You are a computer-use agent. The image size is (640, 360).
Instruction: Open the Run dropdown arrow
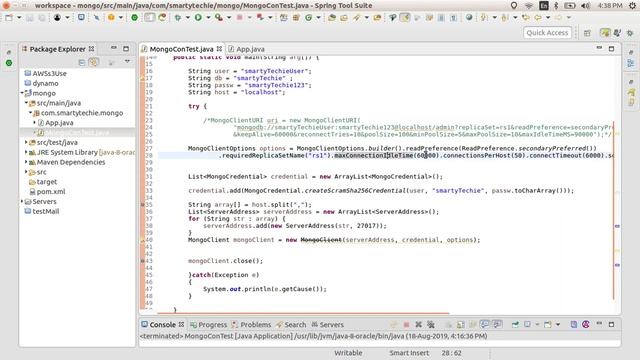(x=208, y=18)
